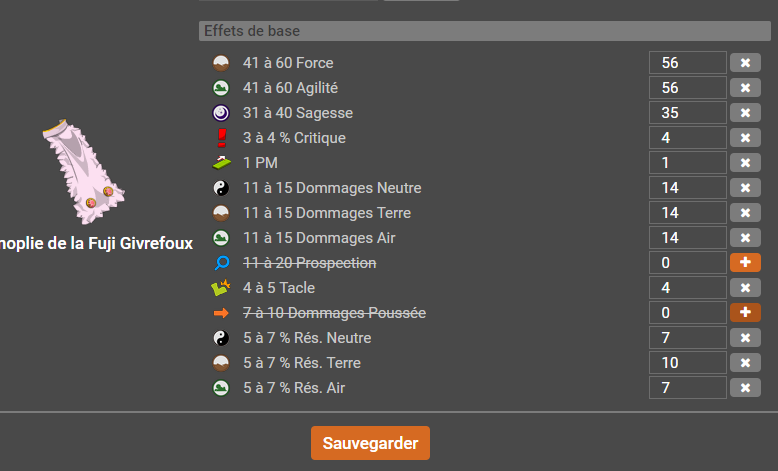Viewport: 778px width, 471px height.
Task: Click the yin-yang Dommages Neutre icon
Action: coord(221,188)
